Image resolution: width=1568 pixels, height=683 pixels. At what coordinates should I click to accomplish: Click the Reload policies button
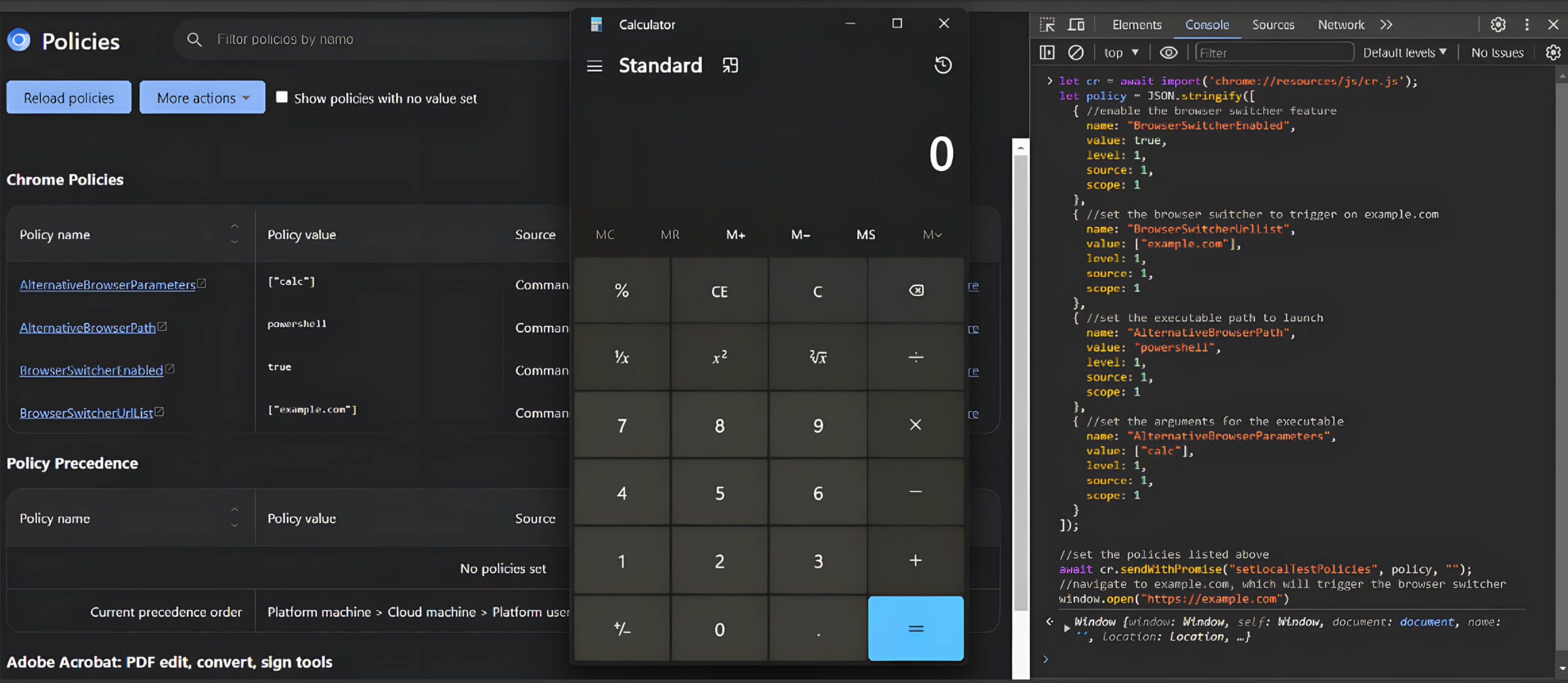click(68, 97)
